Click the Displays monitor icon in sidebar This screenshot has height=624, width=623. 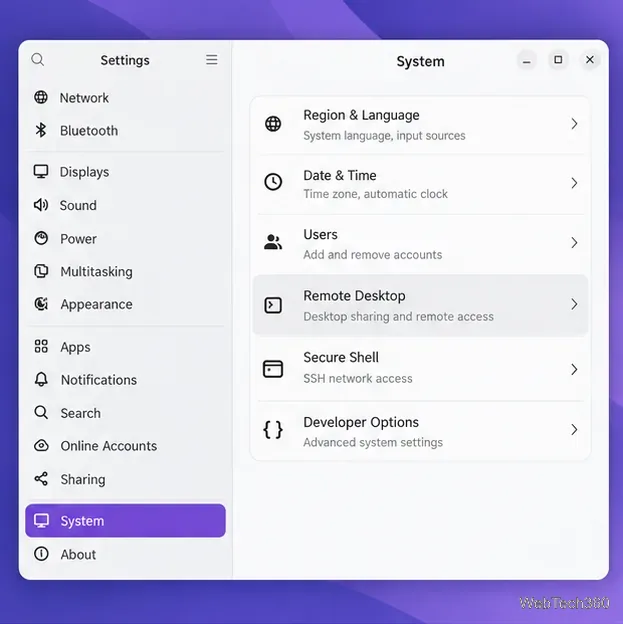click(x=41, y=172)
